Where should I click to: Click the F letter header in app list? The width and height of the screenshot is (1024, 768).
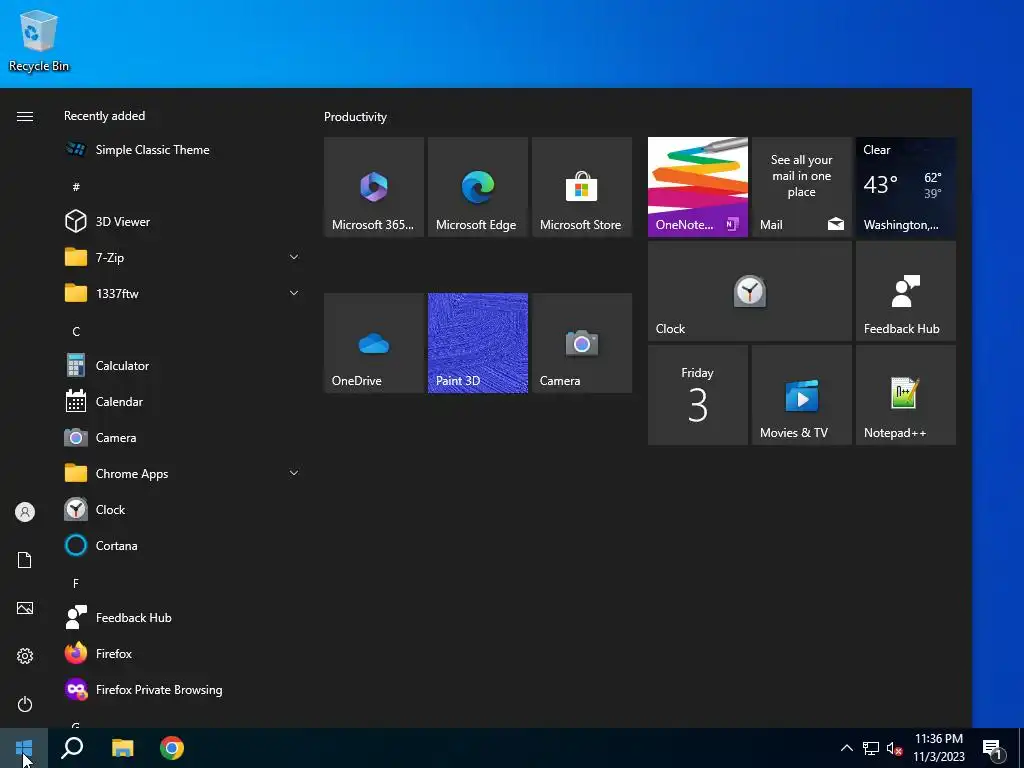point(76,583)
